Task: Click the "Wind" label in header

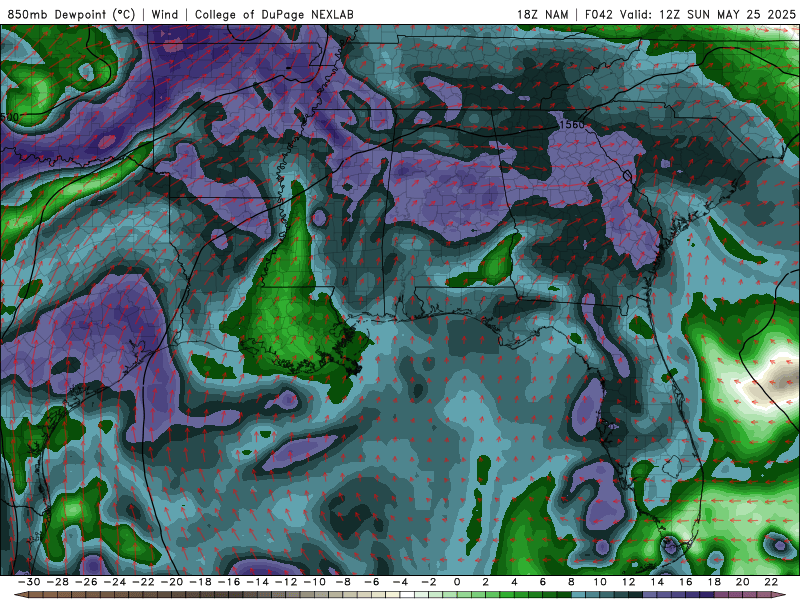Action: click(165, 14)
